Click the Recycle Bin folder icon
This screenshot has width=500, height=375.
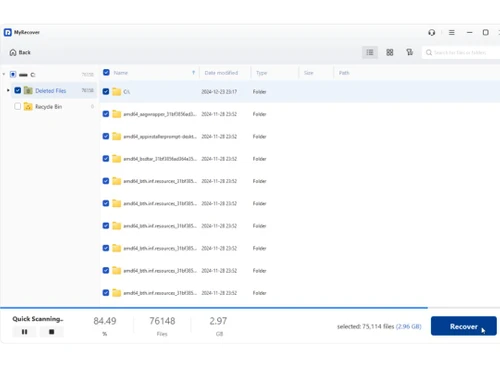pos(28,107)
